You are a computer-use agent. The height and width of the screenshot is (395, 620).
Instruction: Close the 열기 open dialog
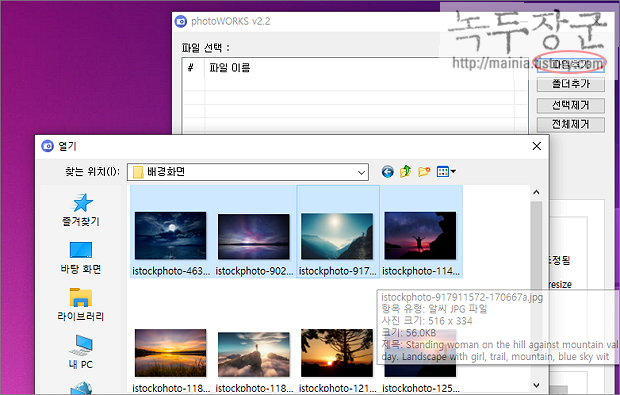tap(537, 146)
